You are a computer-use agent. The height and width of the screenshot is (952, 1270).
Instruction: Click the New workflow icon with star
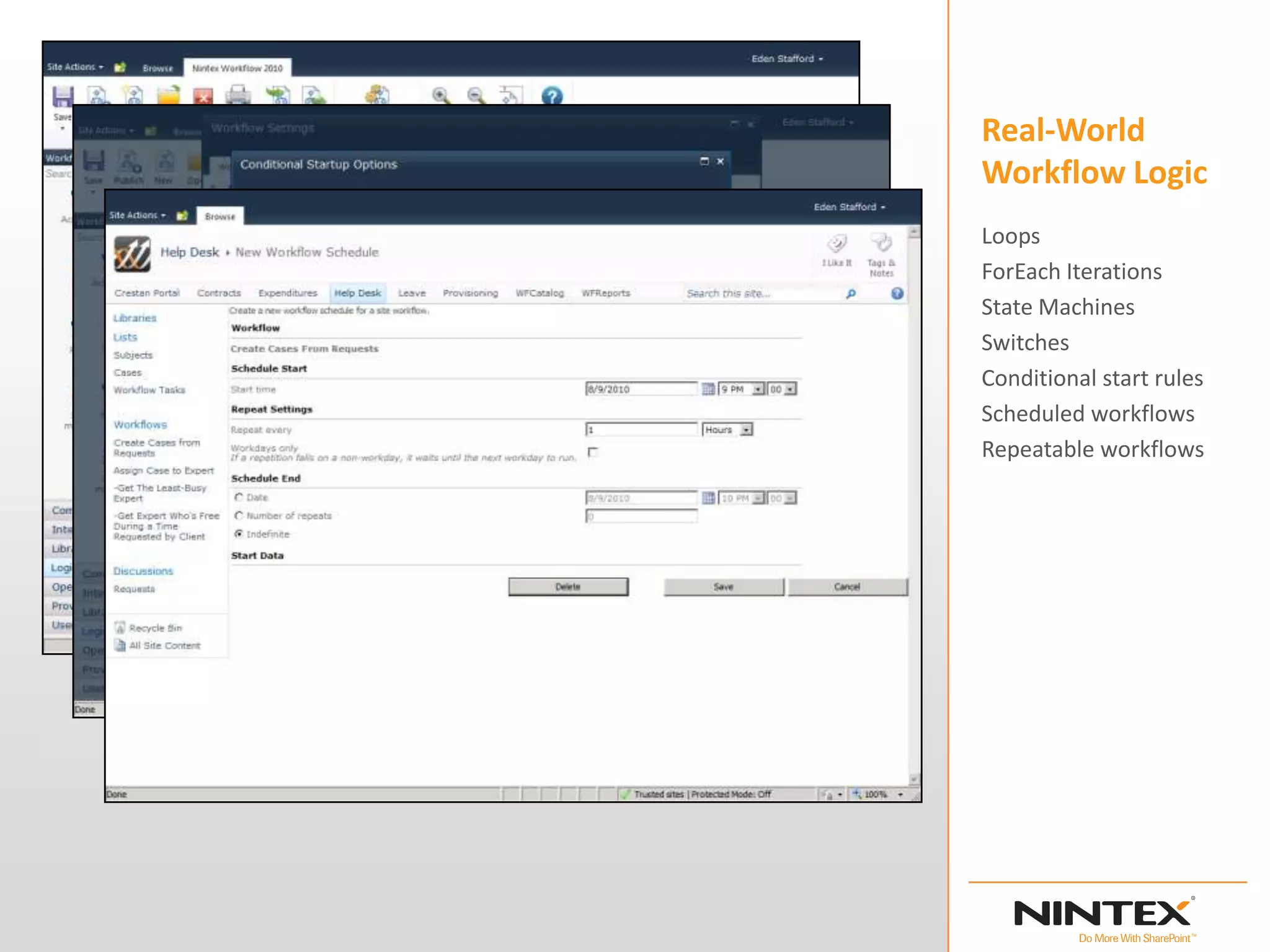[133, 95]
